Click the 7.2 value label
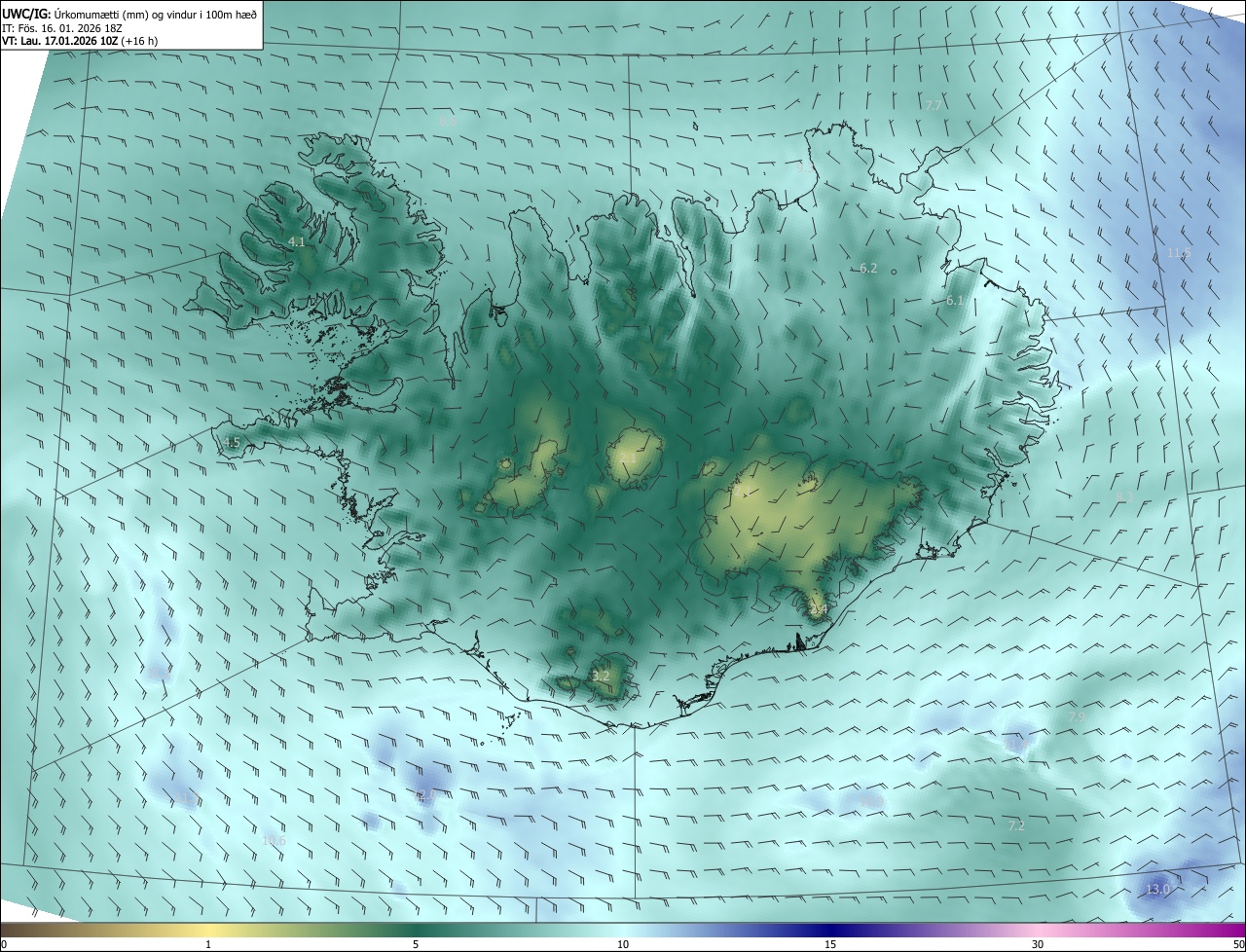 (x=1016, y=825)
